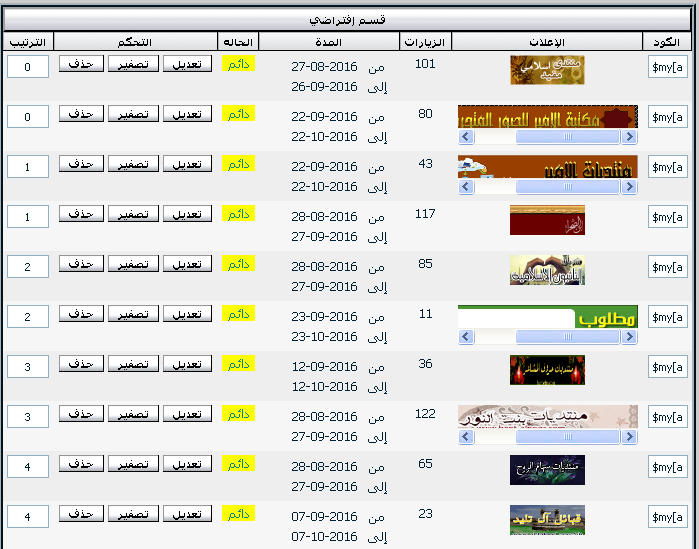Click left scroll arrow under the 122-visits banner
The height and width of the screenshot is (549, 699).
click(x=466, y=436)
